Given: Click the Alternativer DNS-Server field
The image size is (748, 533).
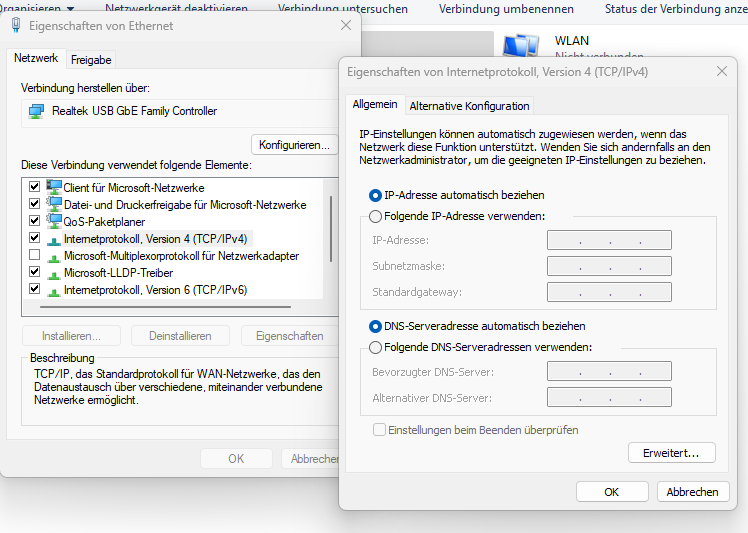Looking at the screenshot, I should tap(609, 397).
